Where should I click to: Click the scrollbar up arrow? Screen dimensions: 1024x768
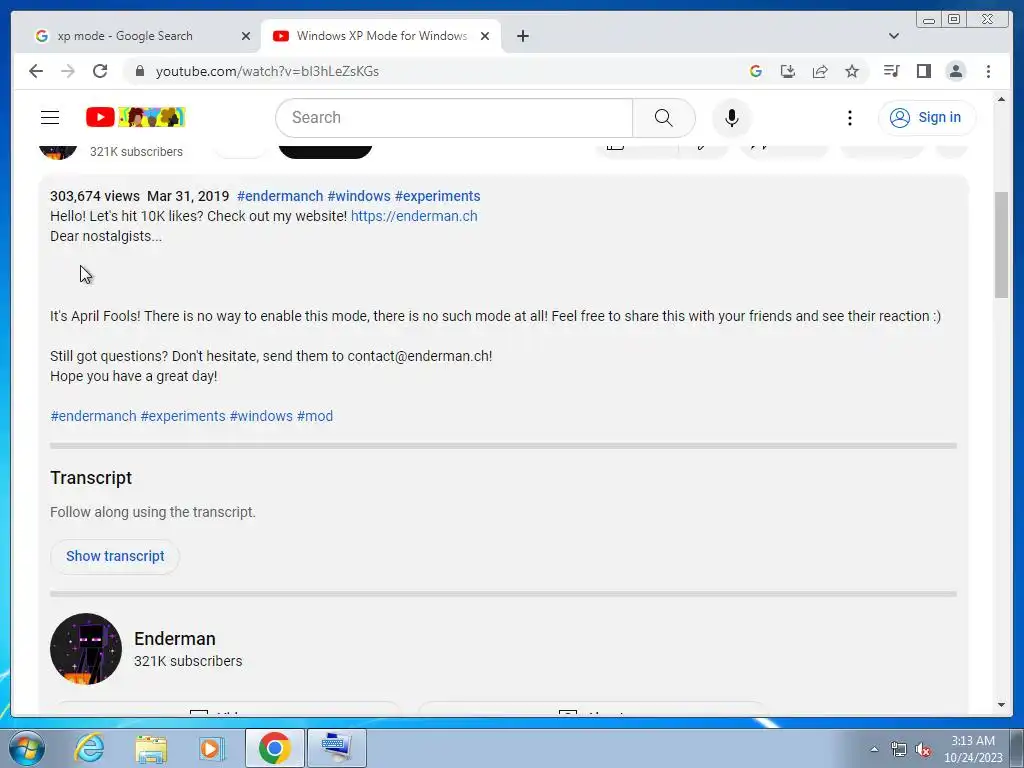click(x=1001, y=99)
